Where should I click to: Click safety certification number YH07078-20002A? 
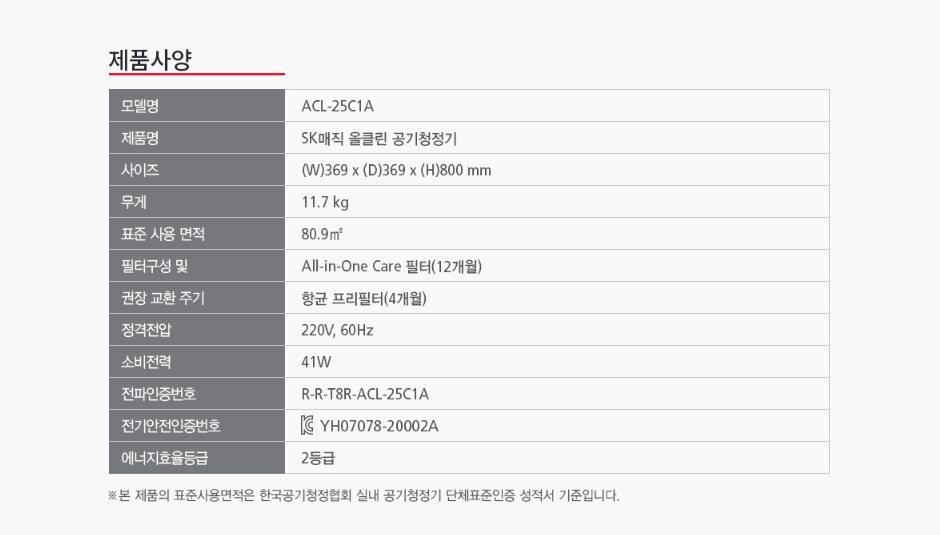pos(379,426)
